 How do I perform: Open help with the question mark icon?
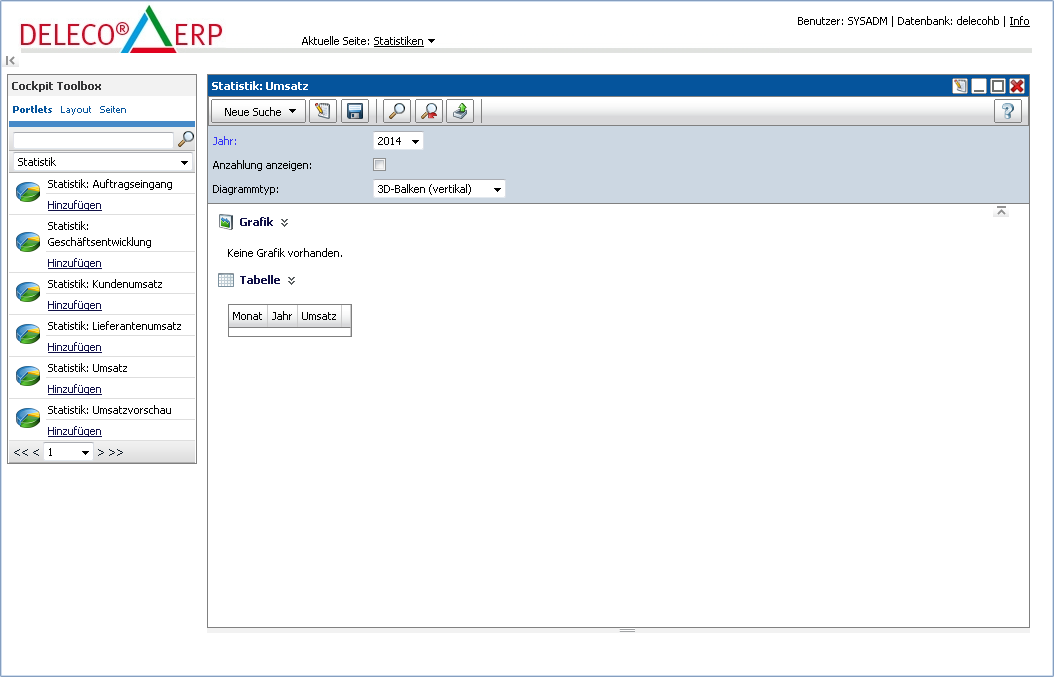1007,111
